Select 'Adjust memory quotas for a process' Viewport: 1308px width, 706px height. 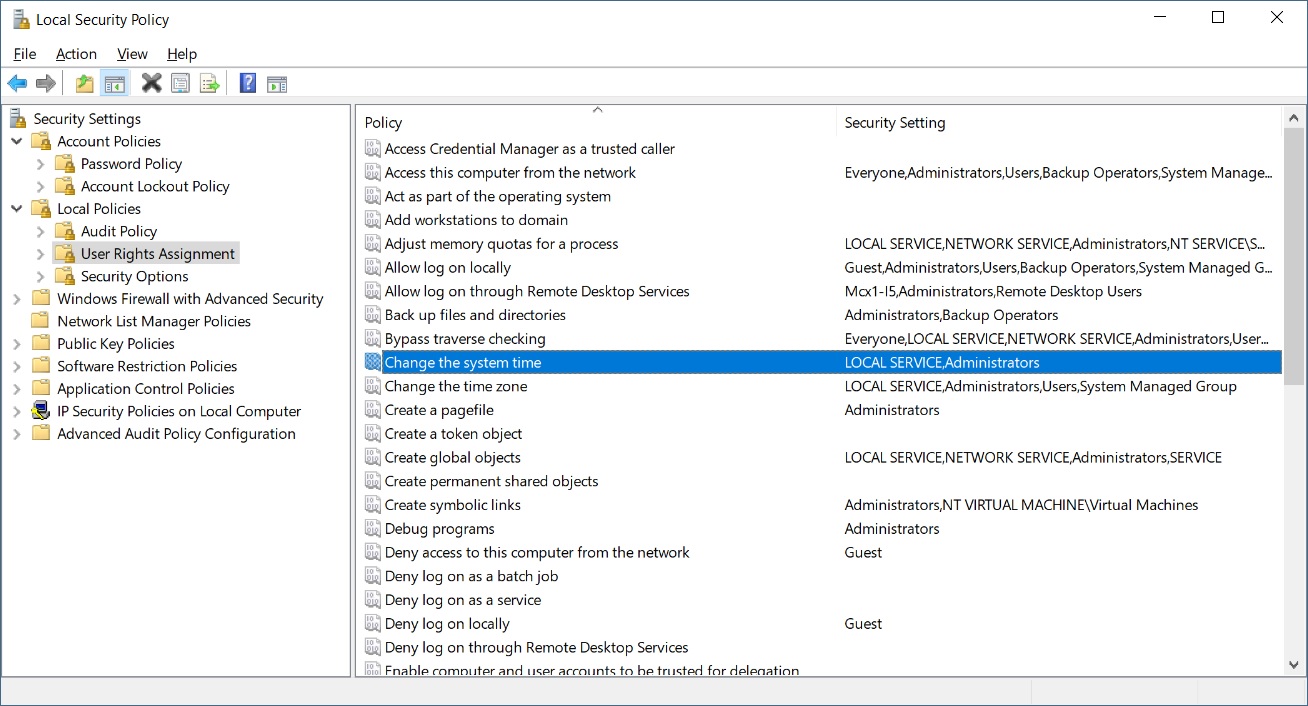(501, 244)
